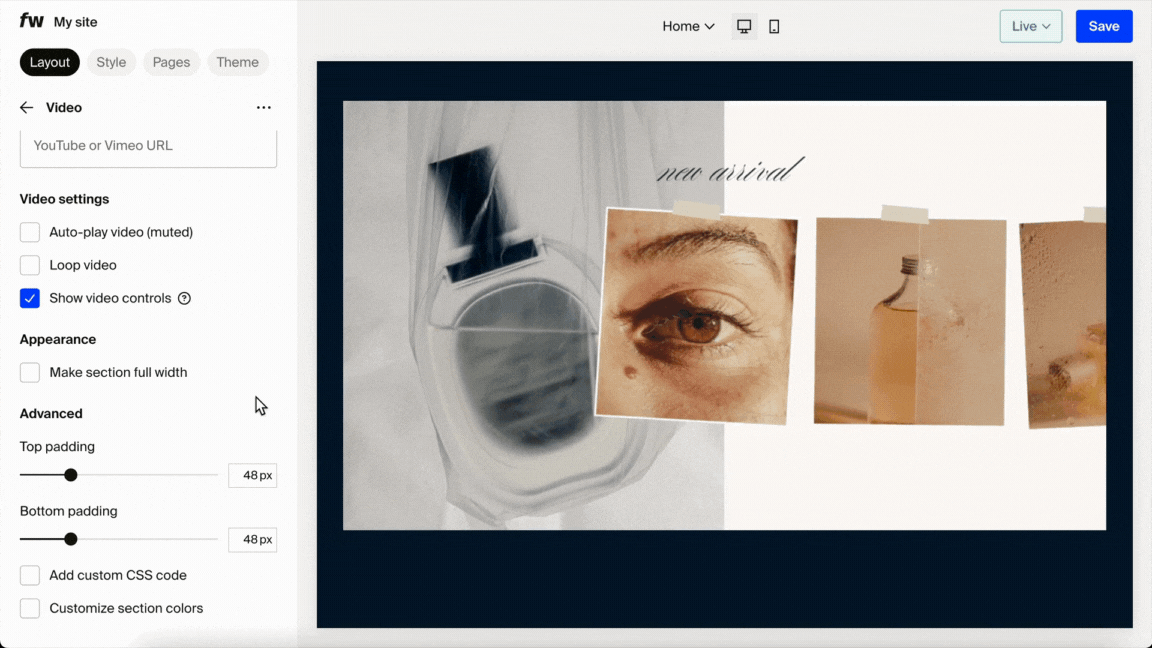The height and width of the screenshot is (648, 1152).
Task: Disable Show video controls
Action: coord(29,297)
